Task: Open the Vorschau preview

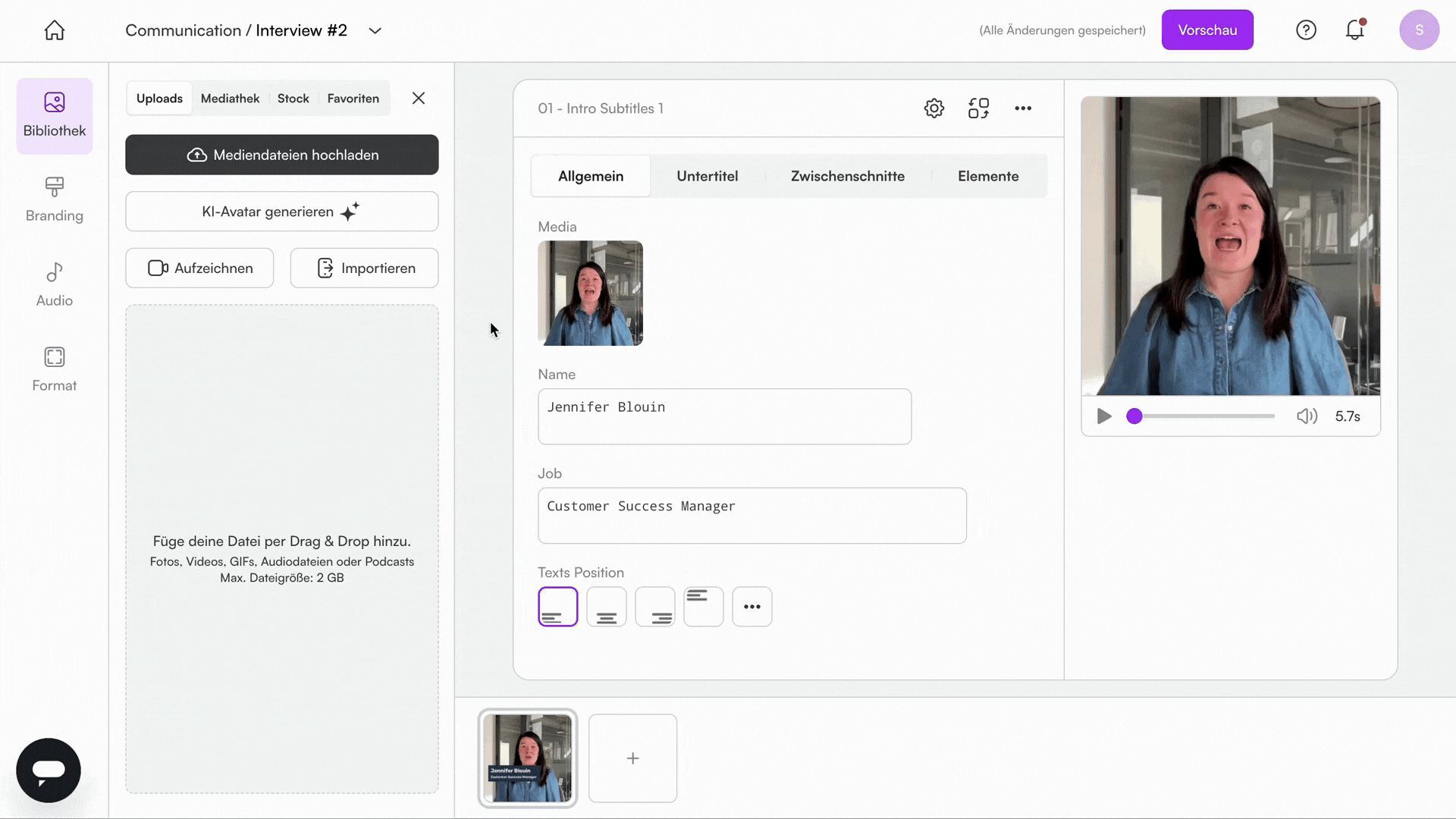Action: click(x=1207, y=30)
